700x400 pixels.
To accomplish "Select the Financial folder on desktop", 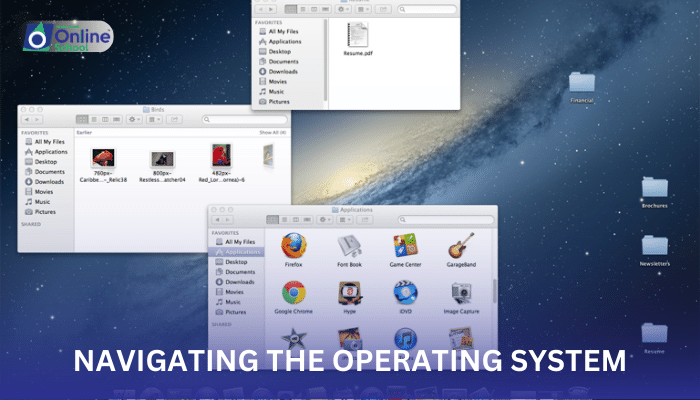I will pyautogui.click(x=582, y=83).
